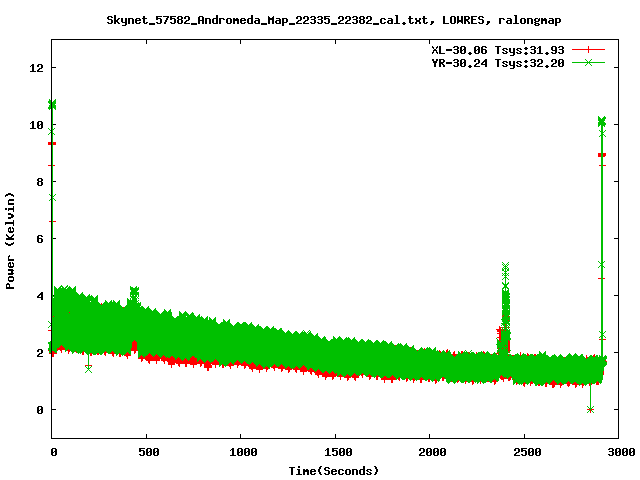Select the YR-30.24 Tsys:32.20 legend label
Image resolution: width=640 pixels, height=480 pixels.
[498, 63]
